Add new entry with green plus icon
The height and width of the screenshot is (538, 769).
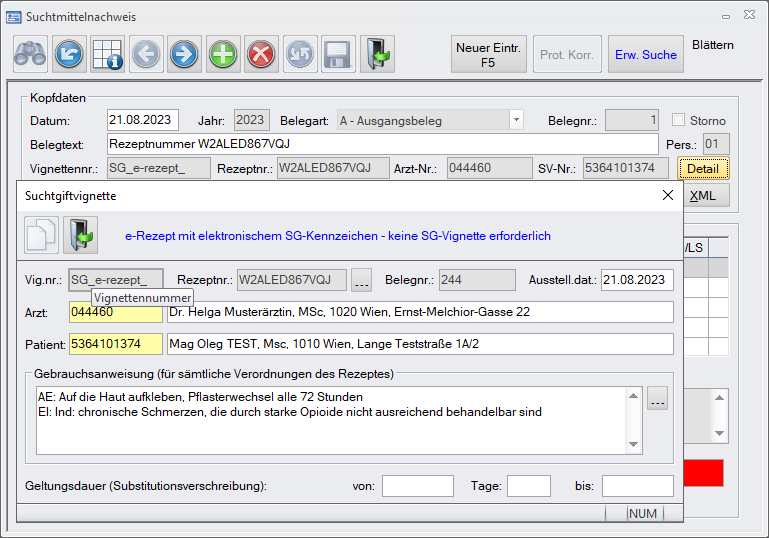click(222, 54)
